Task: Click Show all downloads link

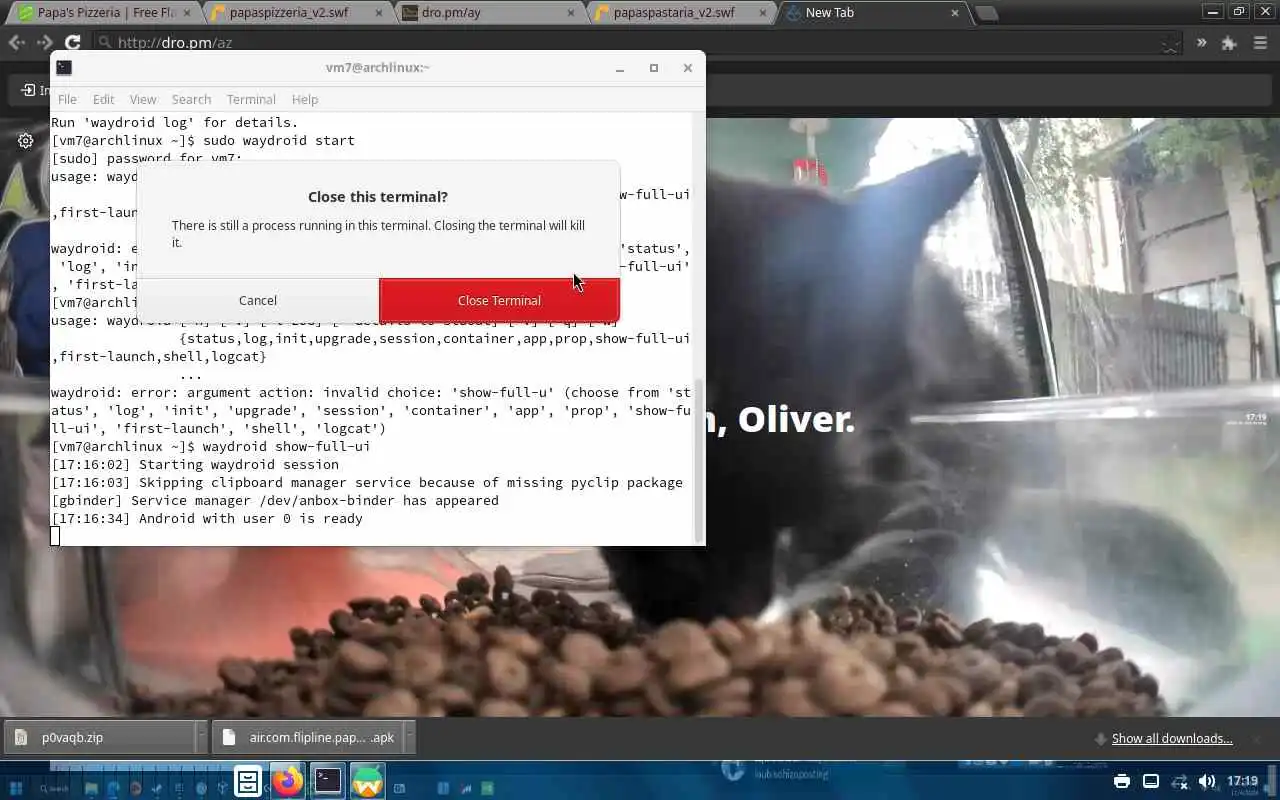Action: 1171,738
